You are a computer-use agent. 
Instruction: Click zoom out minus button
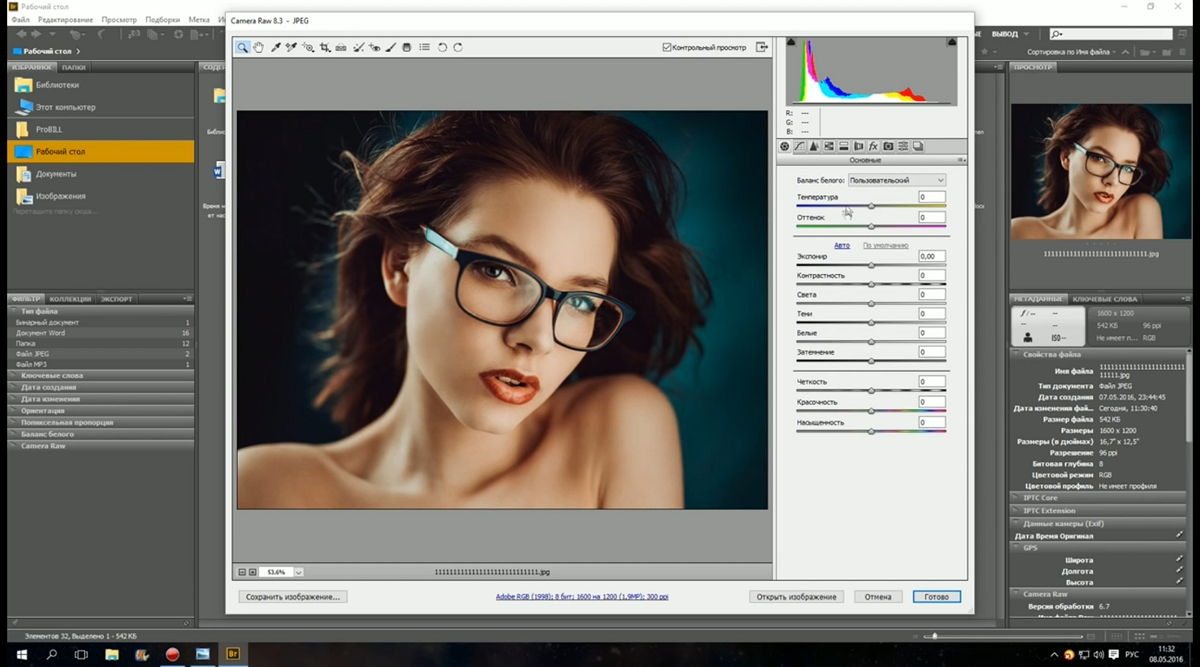point(242,572)
